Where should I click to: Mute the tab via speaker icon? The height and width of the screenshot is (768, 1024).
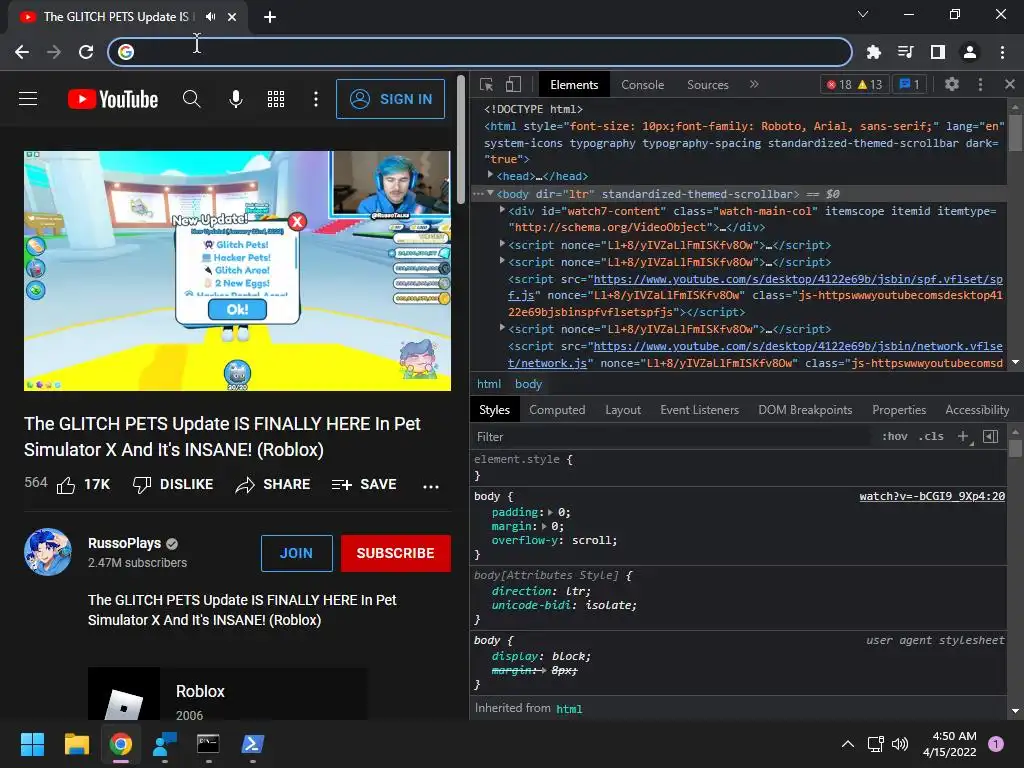(210, 16)
